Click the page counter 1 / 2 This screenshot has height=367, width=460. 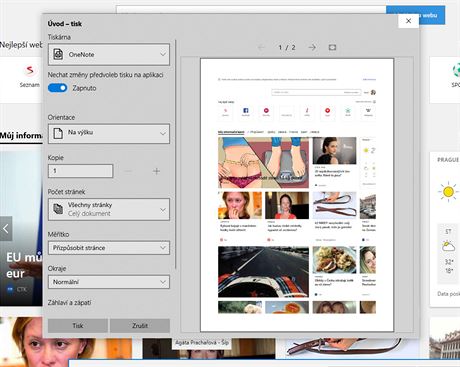click(287, 47)
